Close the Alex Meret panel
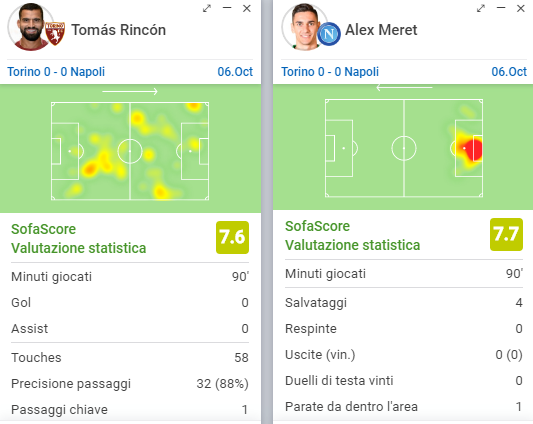 tap(521, 9)
